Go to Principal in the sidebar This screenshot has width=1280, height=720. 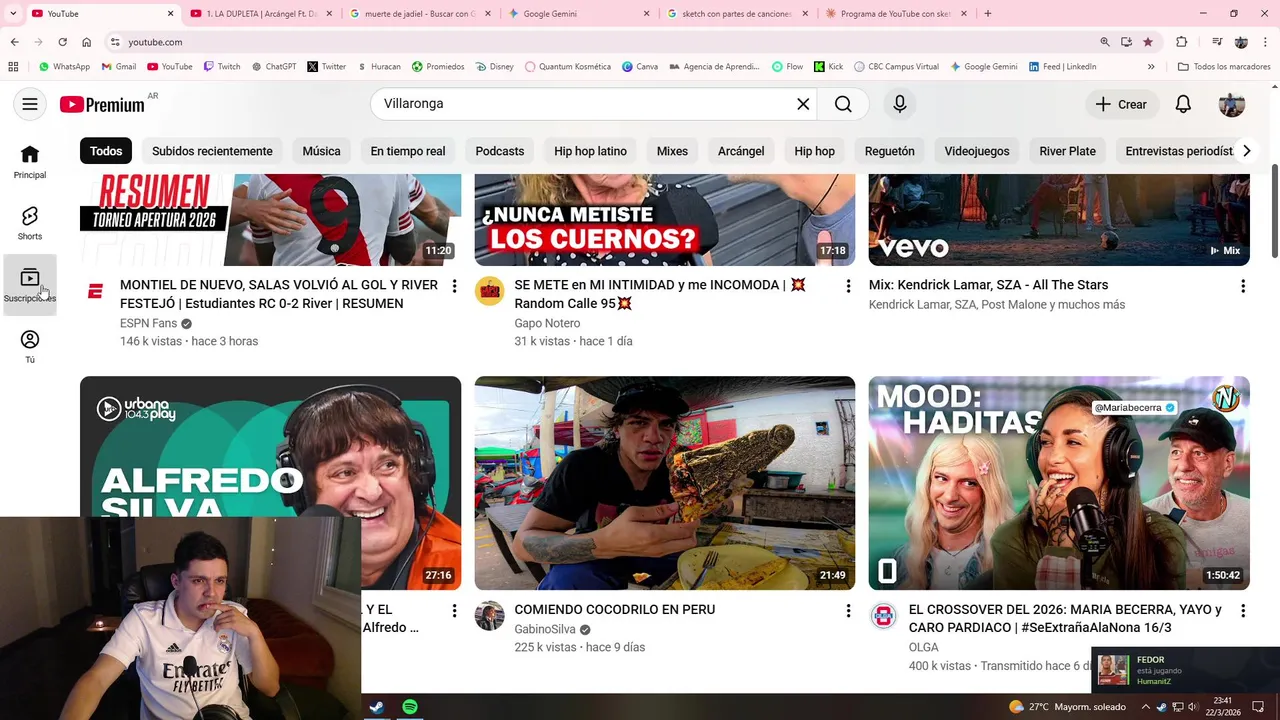30,162
